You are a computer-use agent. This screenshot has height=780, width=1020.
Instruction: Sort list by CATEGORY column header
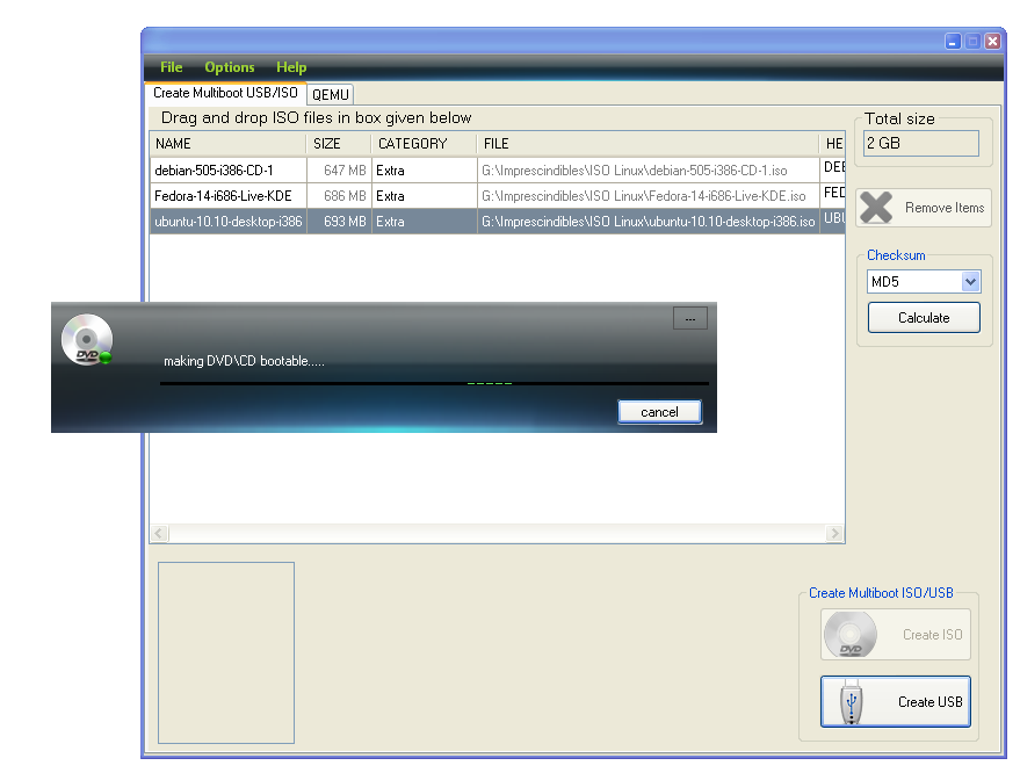424,144
